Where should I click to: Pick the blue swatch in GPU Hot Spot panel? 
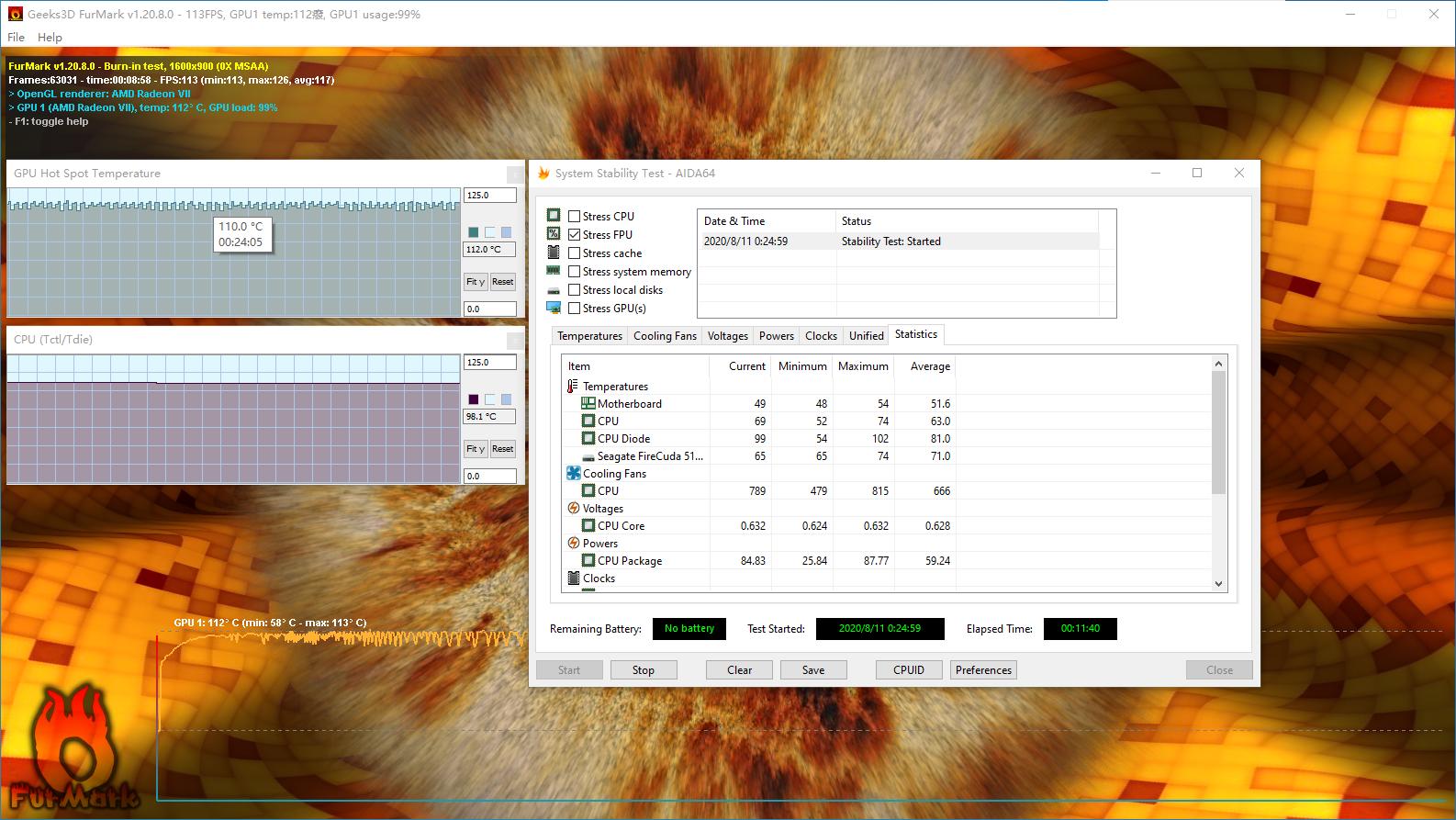coord(506,232)
